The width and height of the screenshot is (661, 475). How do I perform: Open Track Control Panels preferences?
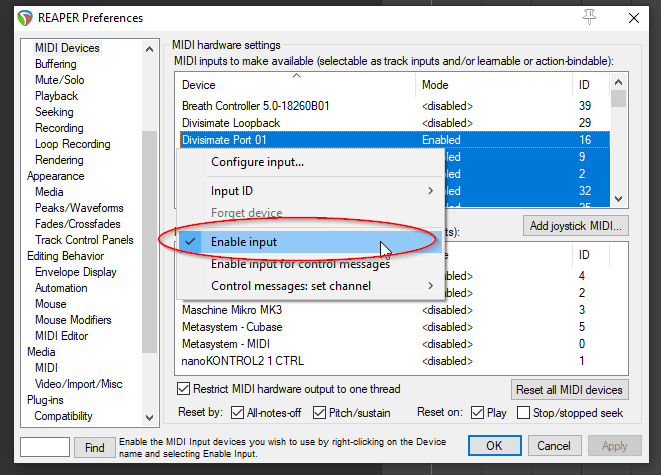point(84,240)
